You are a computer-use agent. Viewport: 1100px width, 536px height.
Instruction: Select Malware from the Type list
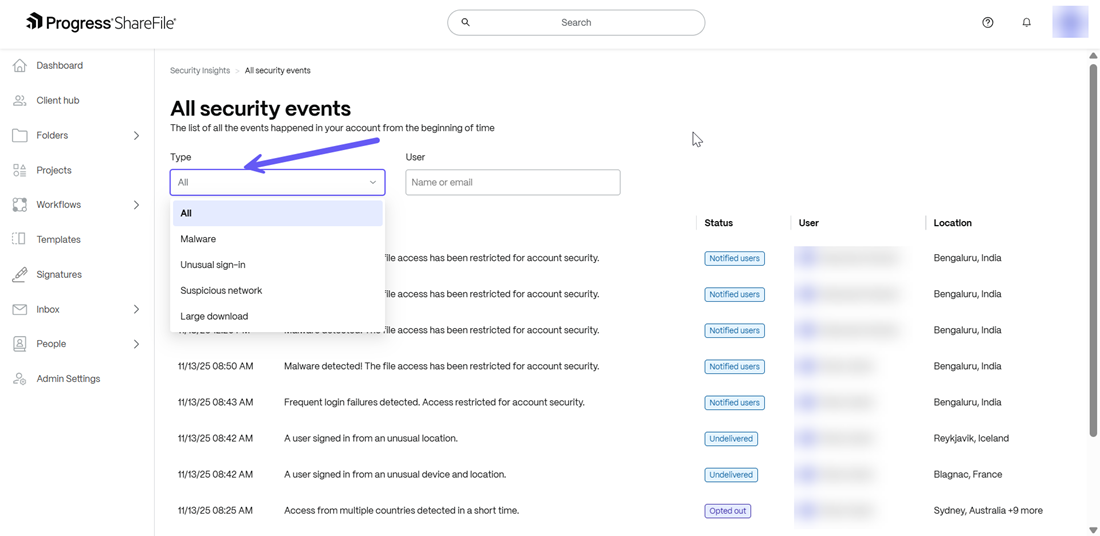[198, 239]
